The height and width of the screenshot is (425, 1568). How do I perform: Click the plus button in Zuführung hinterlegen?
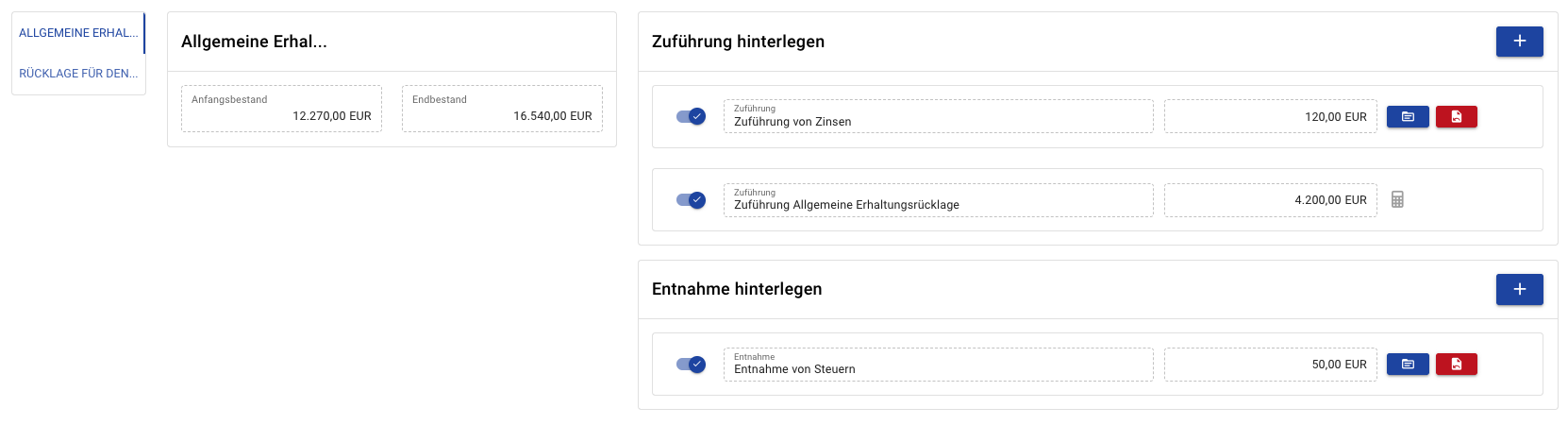point(1519,42)
